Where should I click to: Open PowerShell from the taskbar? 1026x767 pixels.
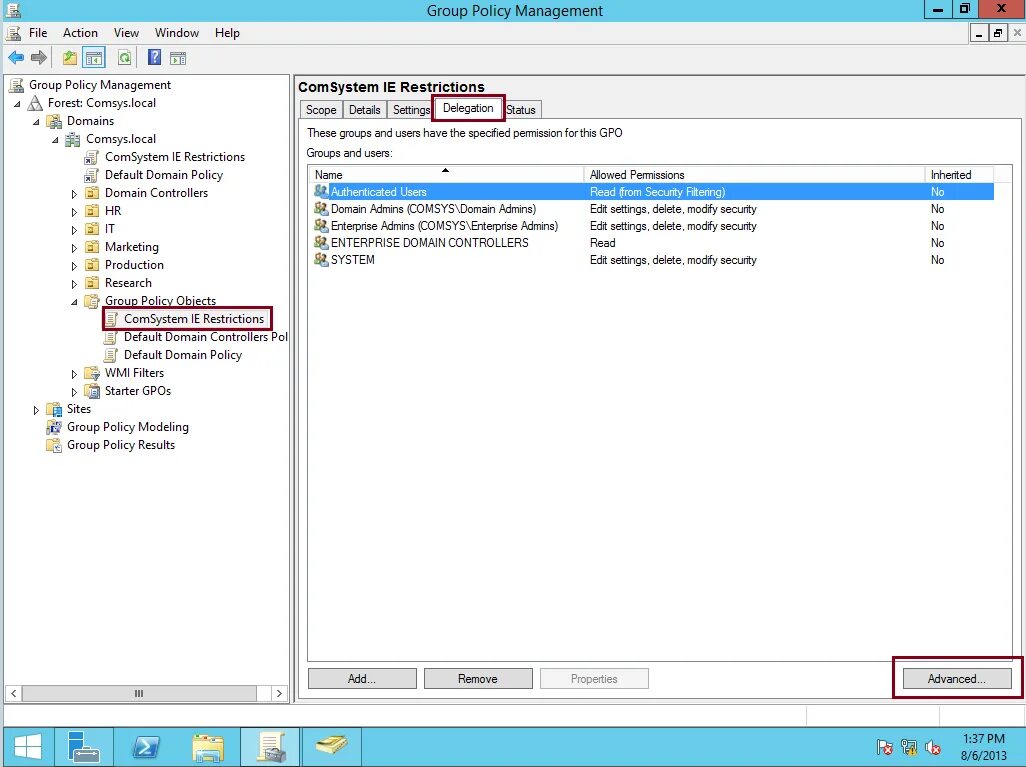(x=145, y=747)
